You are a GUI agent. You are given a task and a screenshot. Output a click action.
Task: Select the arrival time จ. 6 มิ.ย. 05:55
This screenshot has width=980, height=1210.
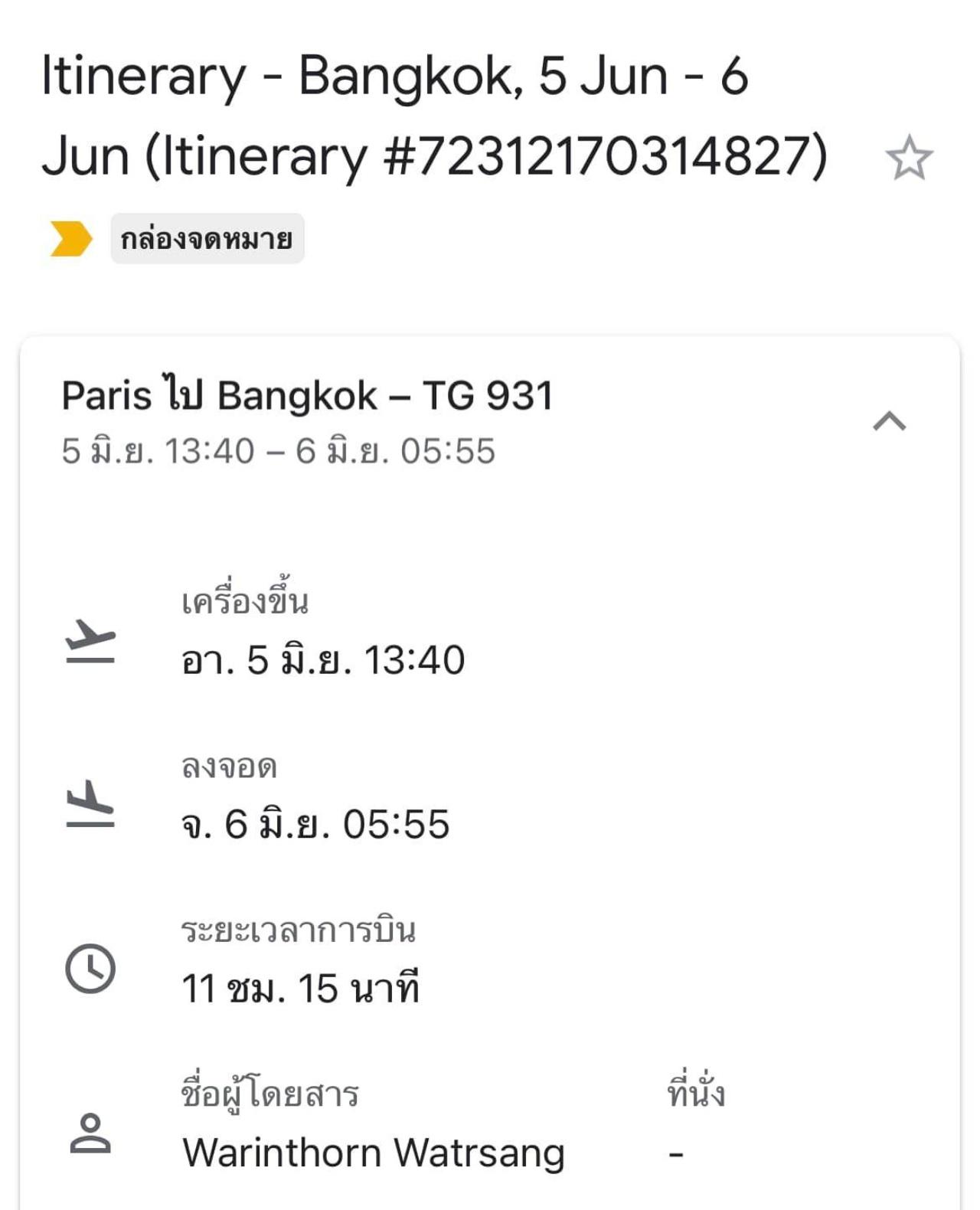tap(315, 825)
